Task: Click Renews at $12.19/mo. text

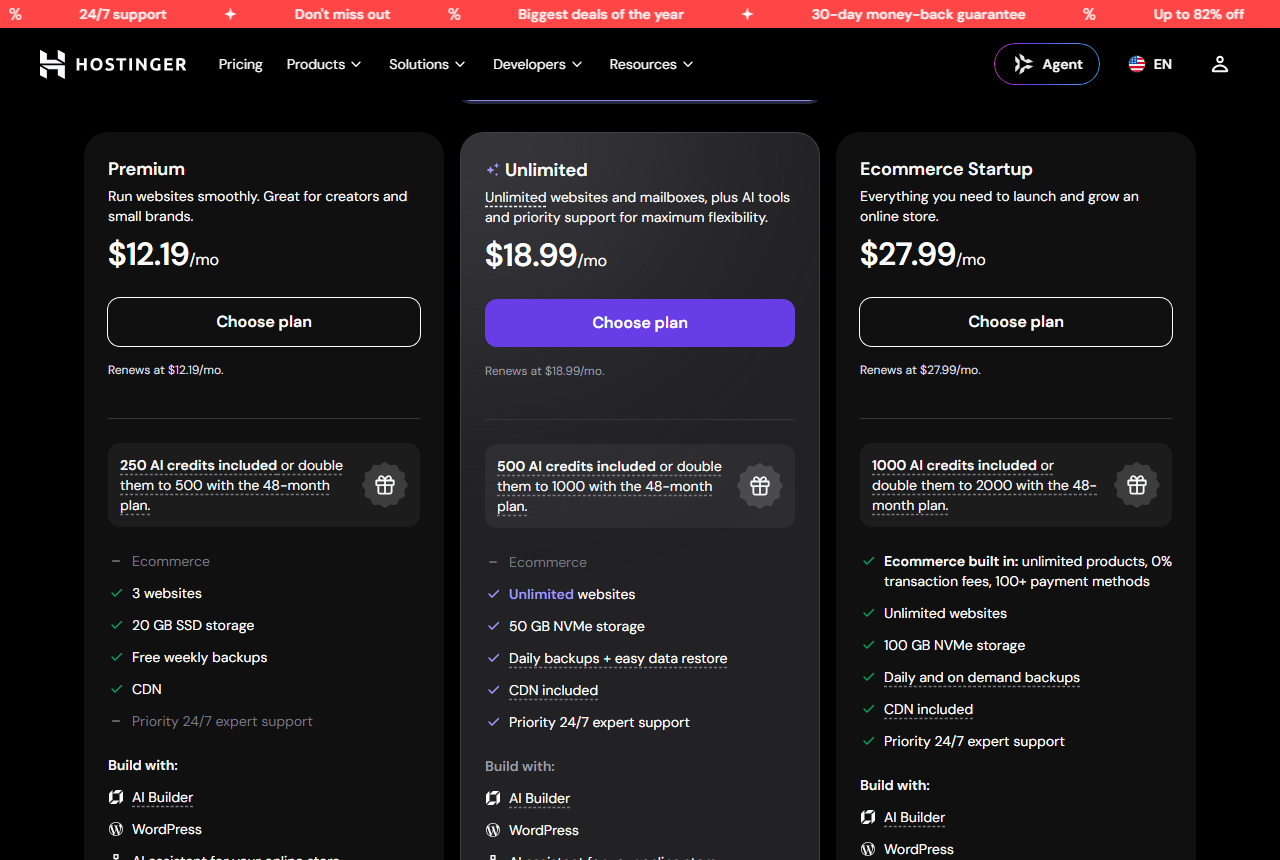Action: click(166, 370)
